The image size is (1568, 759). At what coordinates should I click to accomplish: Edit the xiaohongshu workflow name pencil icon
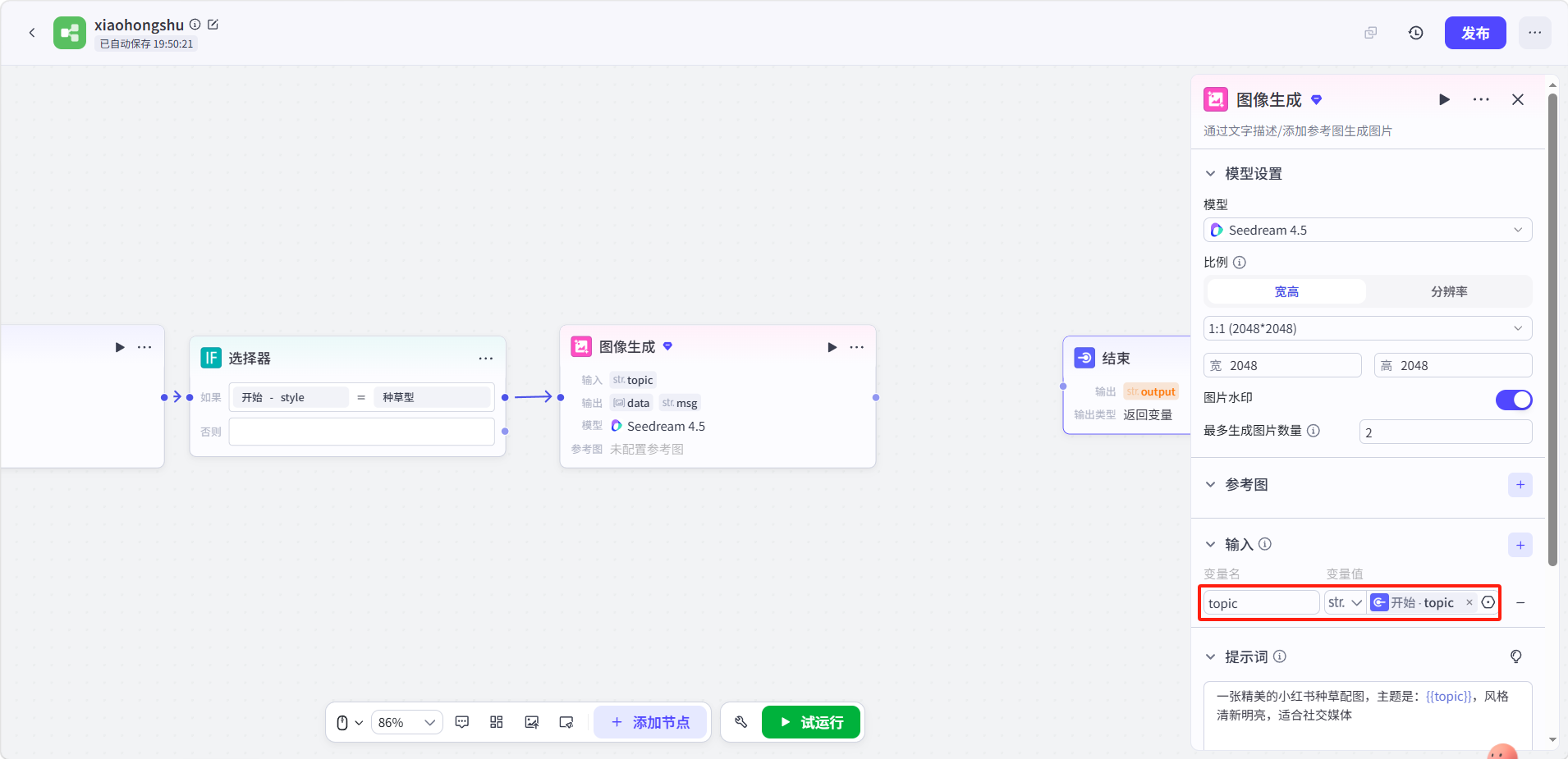point(213,25)
